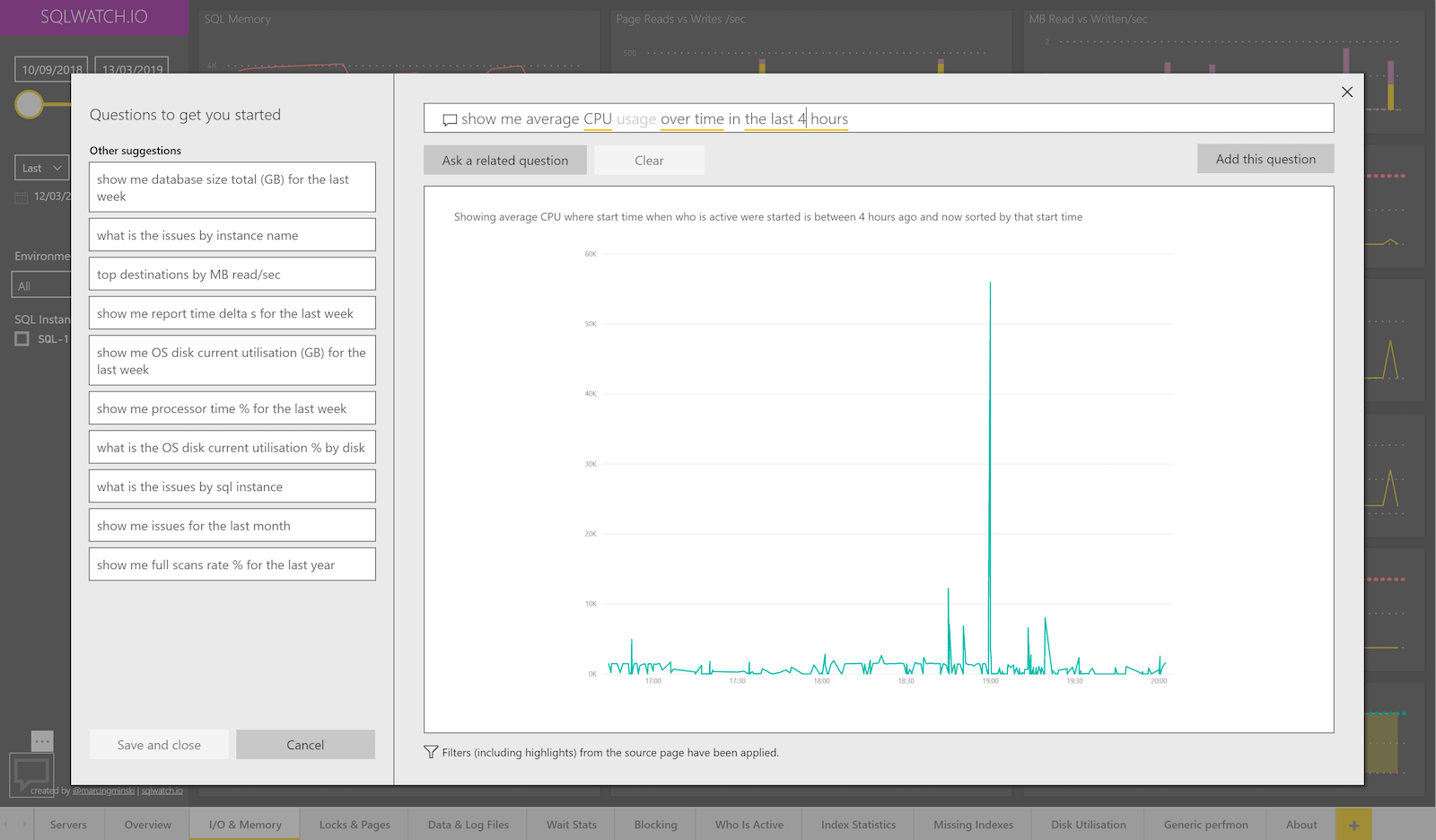Open the Index Statistics tab
Viewport: 1436px width, 840px height.
point(858,825)
